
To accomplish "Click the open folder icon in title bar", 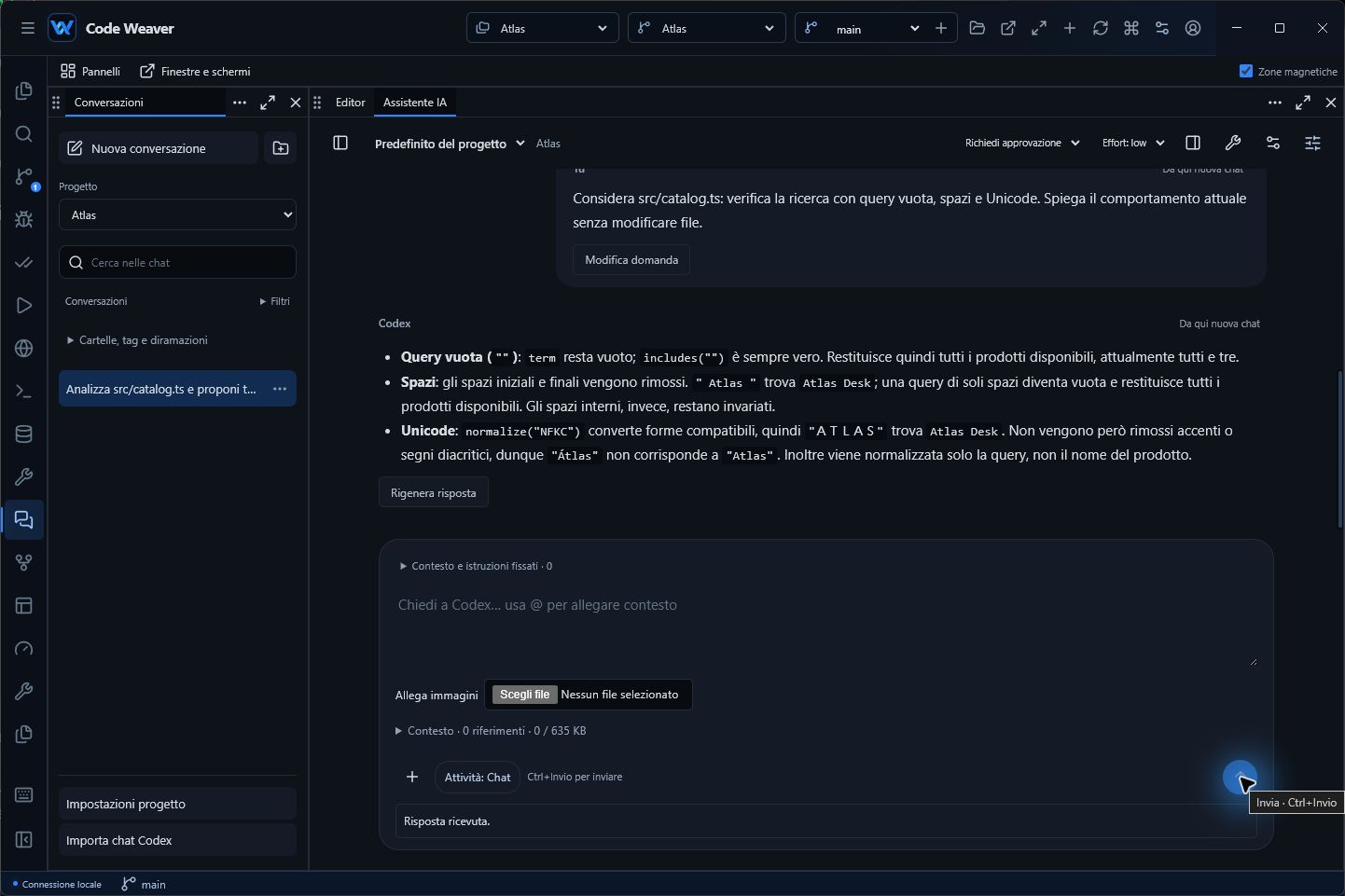I will click(x=978, y=28).
